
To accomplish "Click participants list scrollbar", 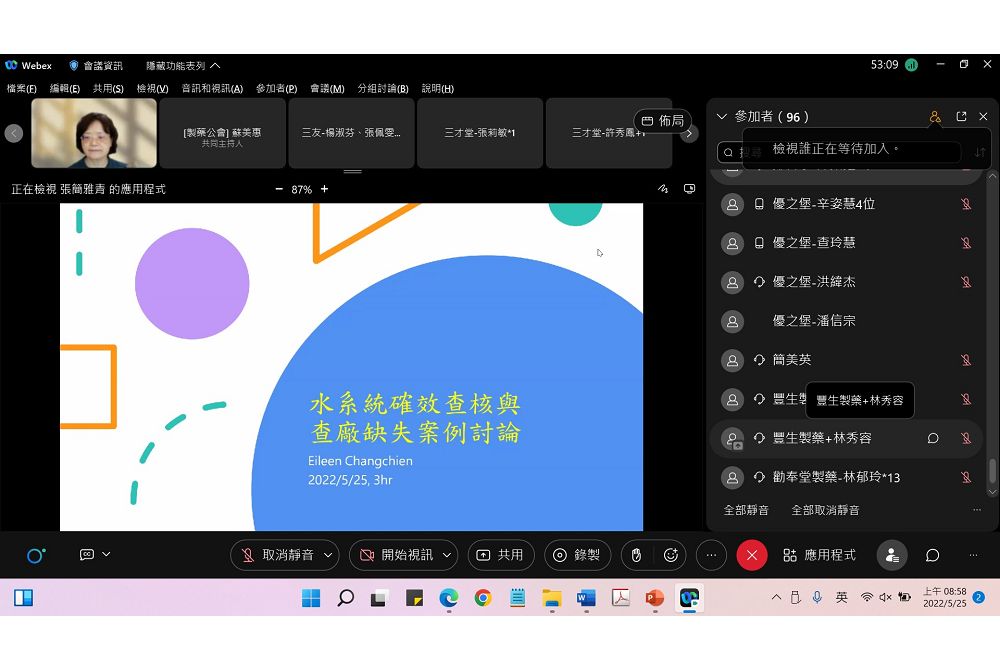I will click(x=992, y=472).
